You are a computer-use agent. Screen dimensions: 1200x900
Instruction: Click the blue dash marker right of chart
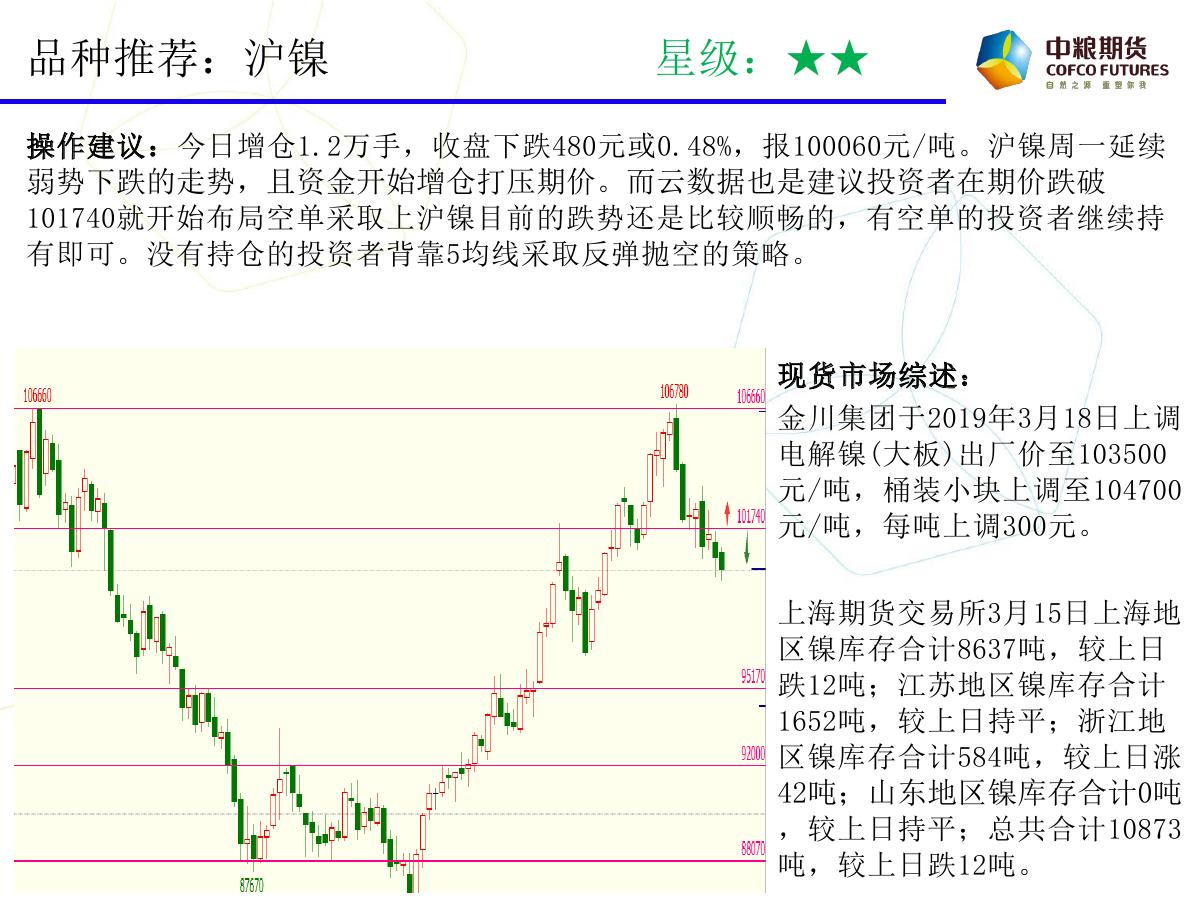pos(758,569)
